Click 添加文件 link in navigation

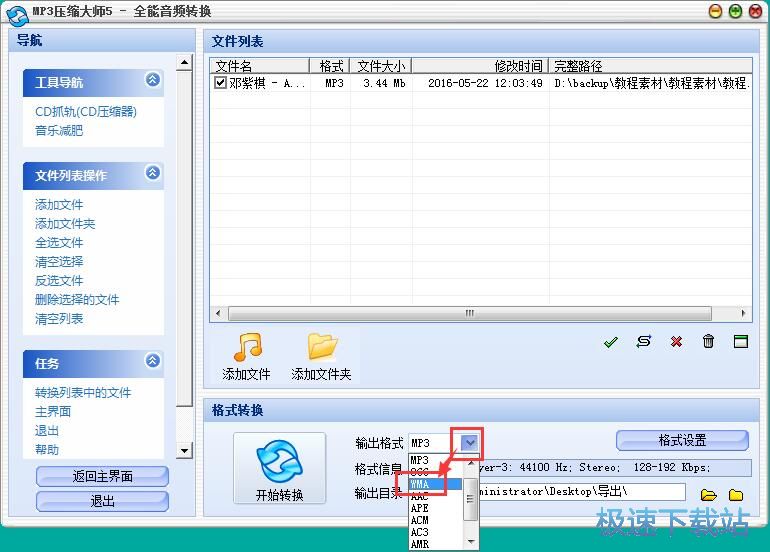pos(59,205)
